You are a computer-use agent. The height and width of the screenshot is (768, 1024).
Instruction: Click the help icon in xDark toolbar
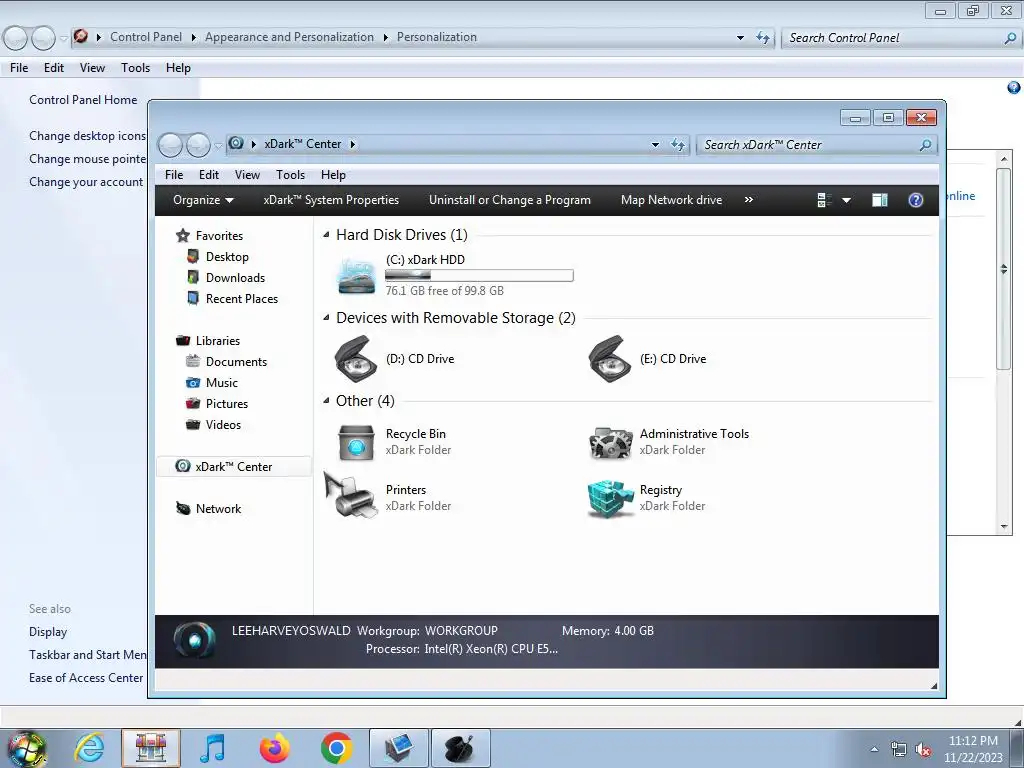[916, 200]
